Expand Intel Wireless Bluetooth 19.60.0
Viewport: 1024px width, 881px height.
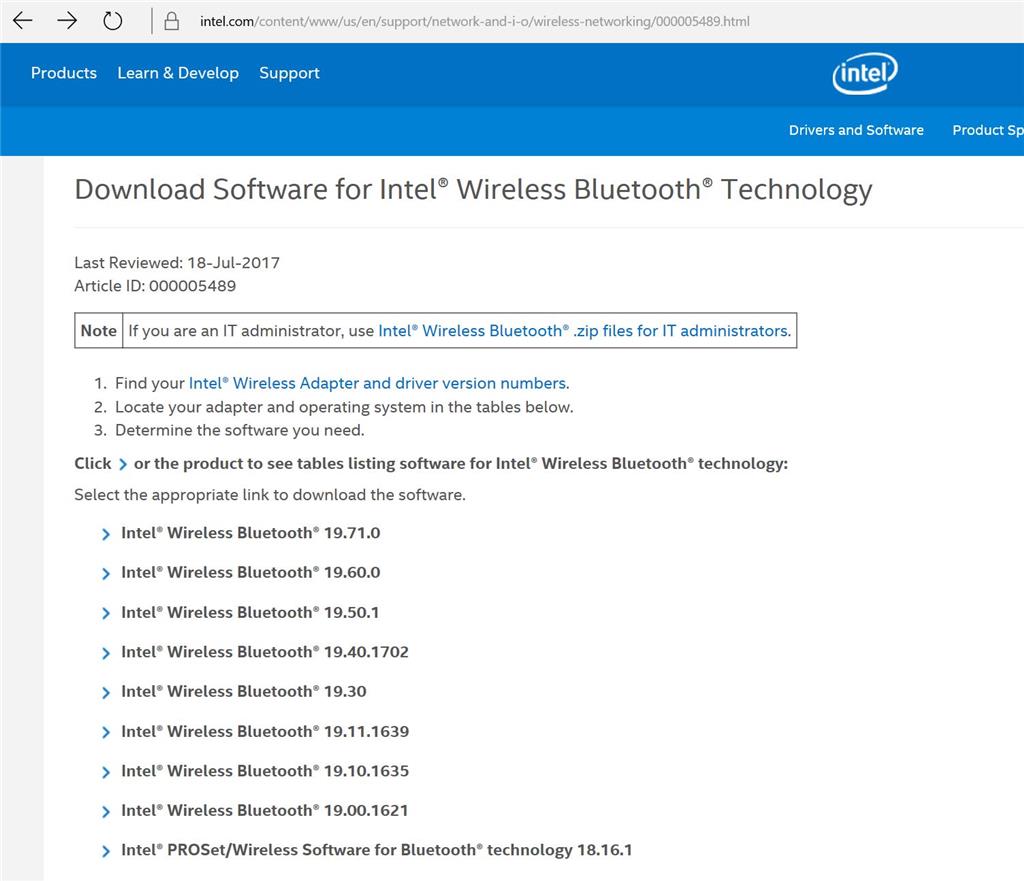(249, 572)
